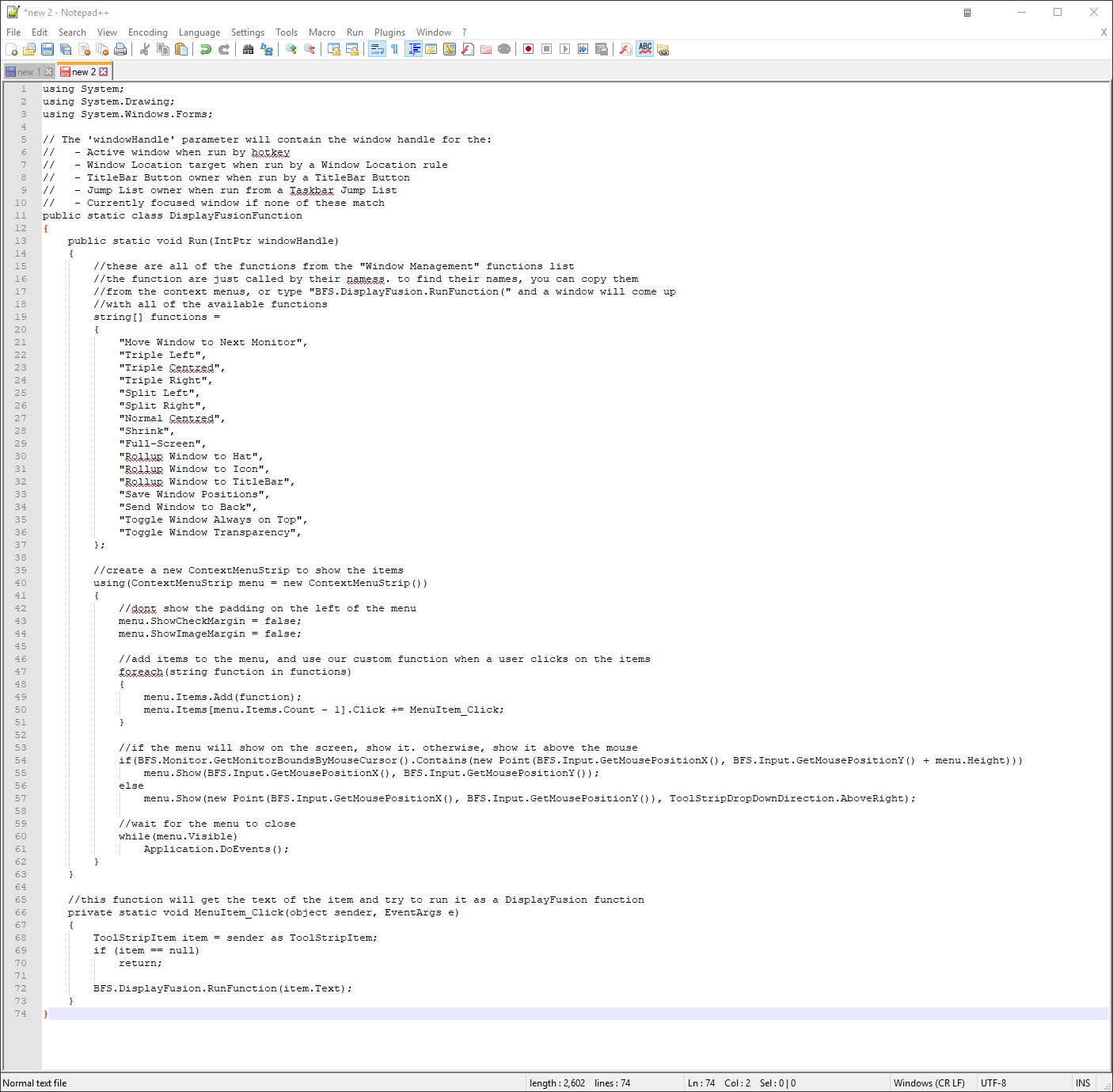Close the new 2 tab using its X
Image resolution: width=1113 pixels, height=1092 pixels.
(103, 72)
